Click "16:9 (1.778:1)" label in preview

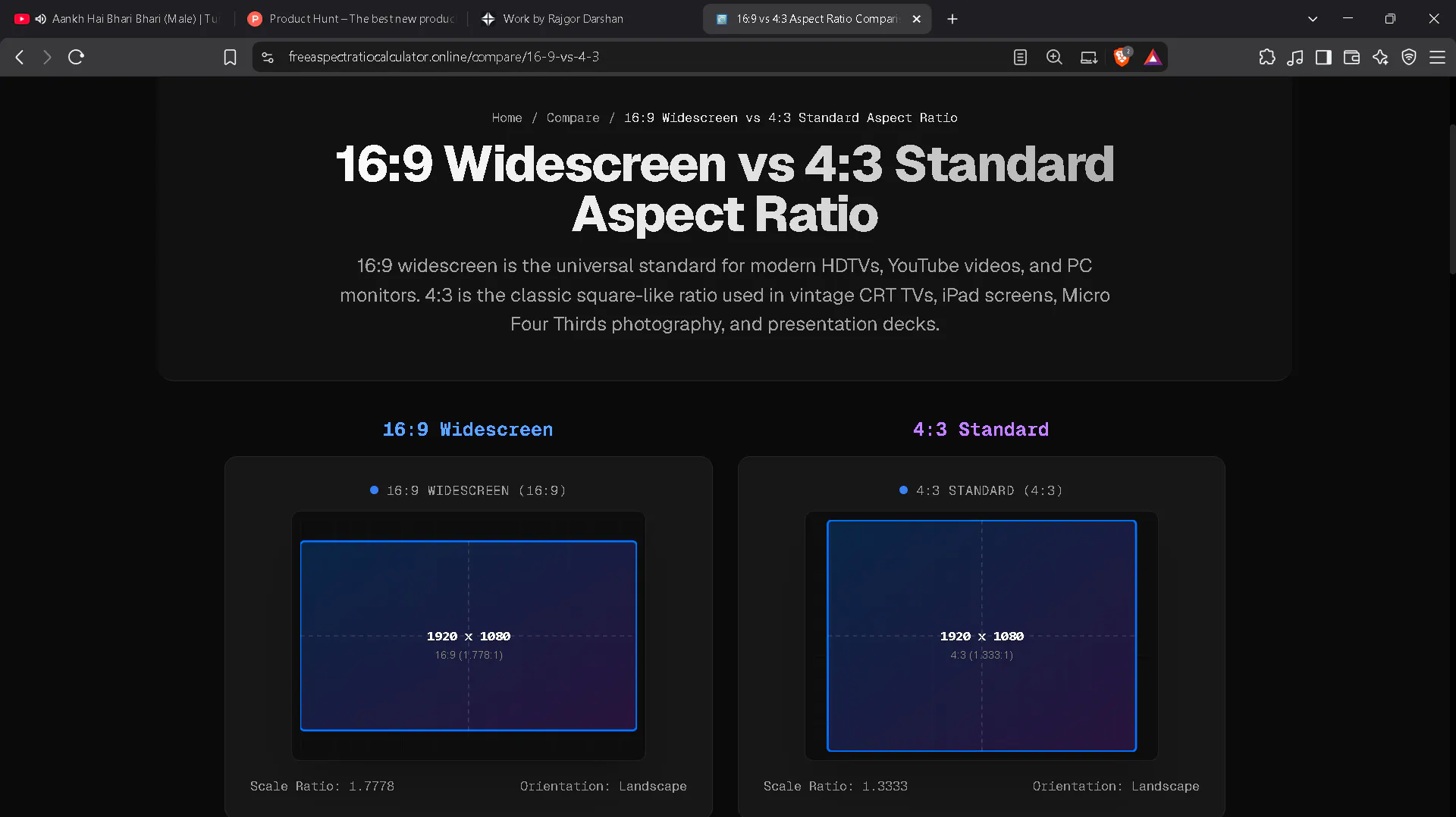click(469, 655)
